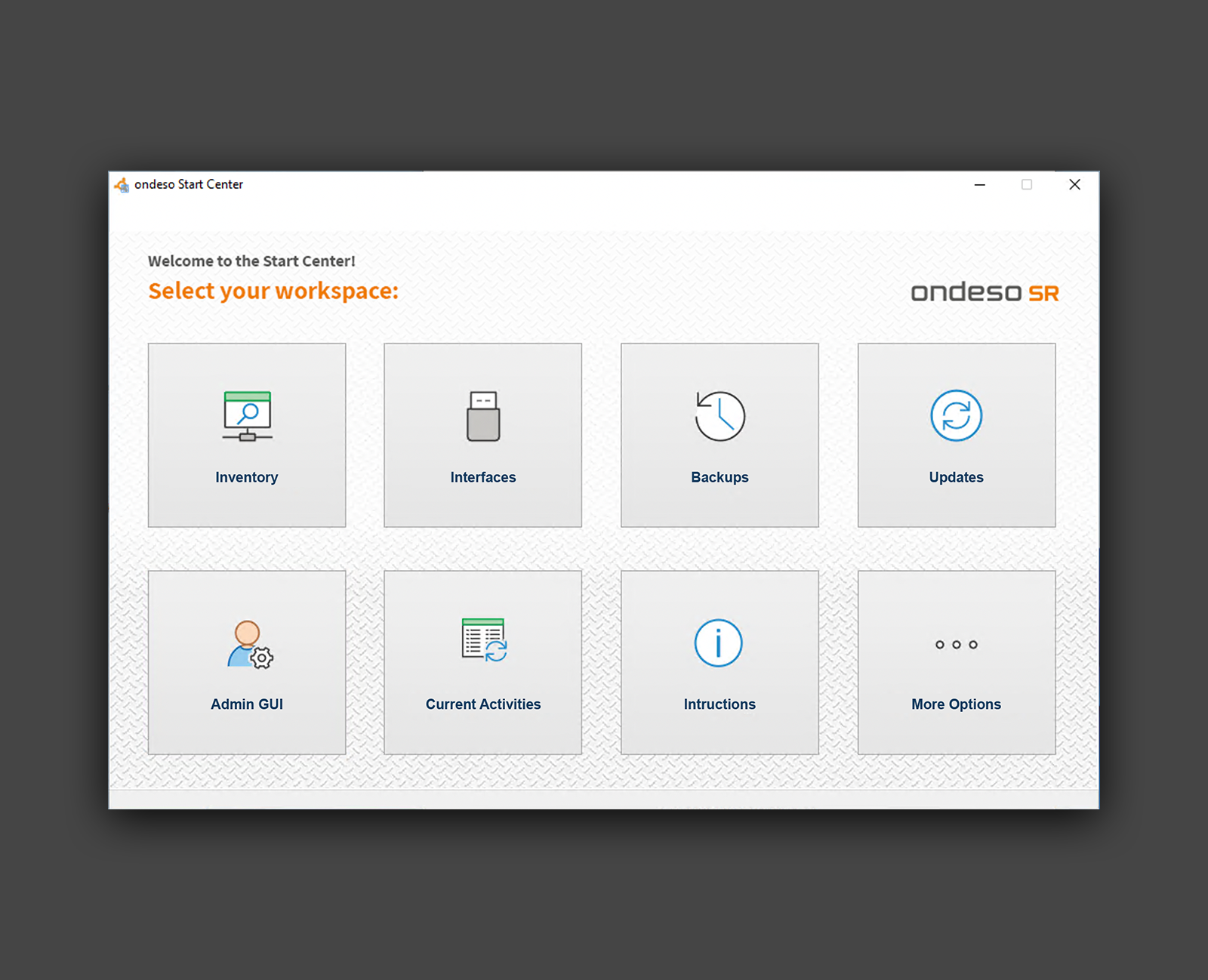The image size is (1208, 980).
Task: Open the Updates circular arrows icon
Action: (956, 415)
